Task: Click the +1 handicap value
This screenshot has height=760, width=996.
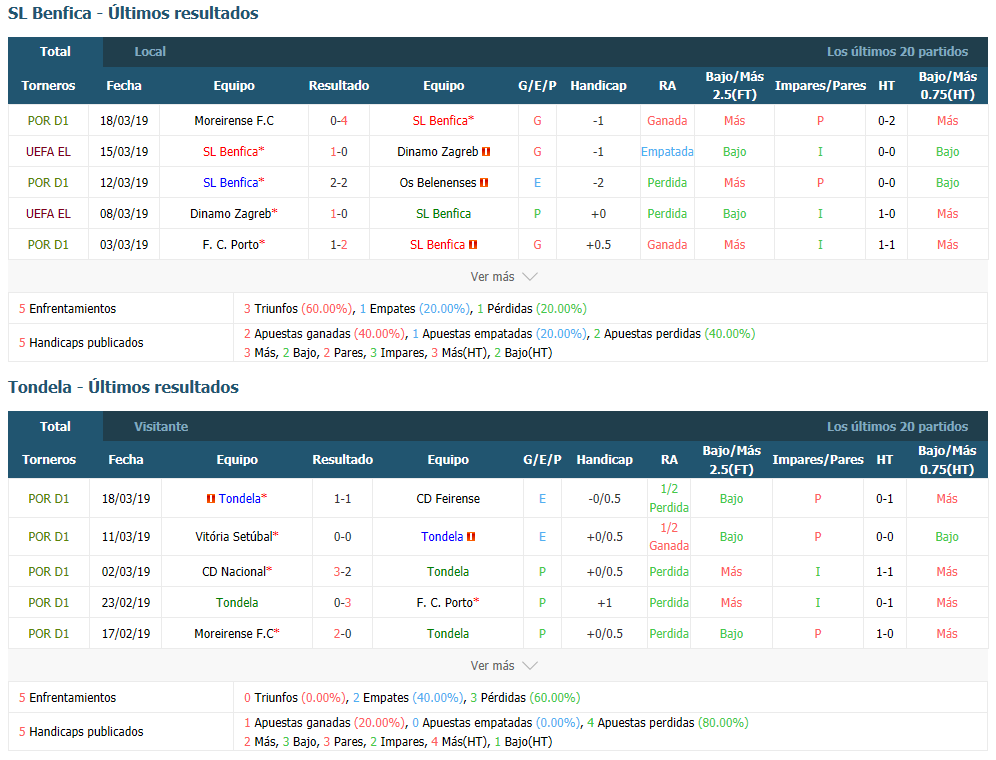Action: click(x=605, y=602)
